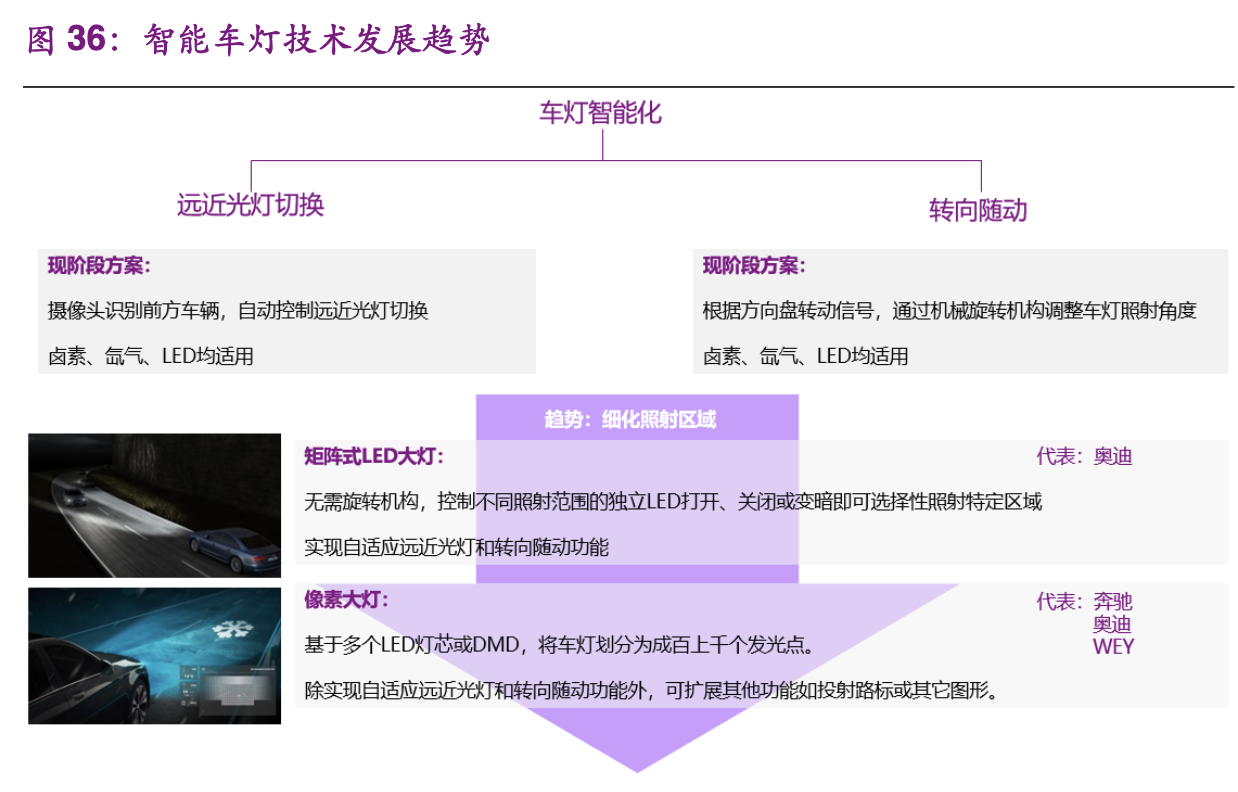Click the '趋势：细化照射区域' banner
Screen dimensions: 1238x792
(630, 420)
